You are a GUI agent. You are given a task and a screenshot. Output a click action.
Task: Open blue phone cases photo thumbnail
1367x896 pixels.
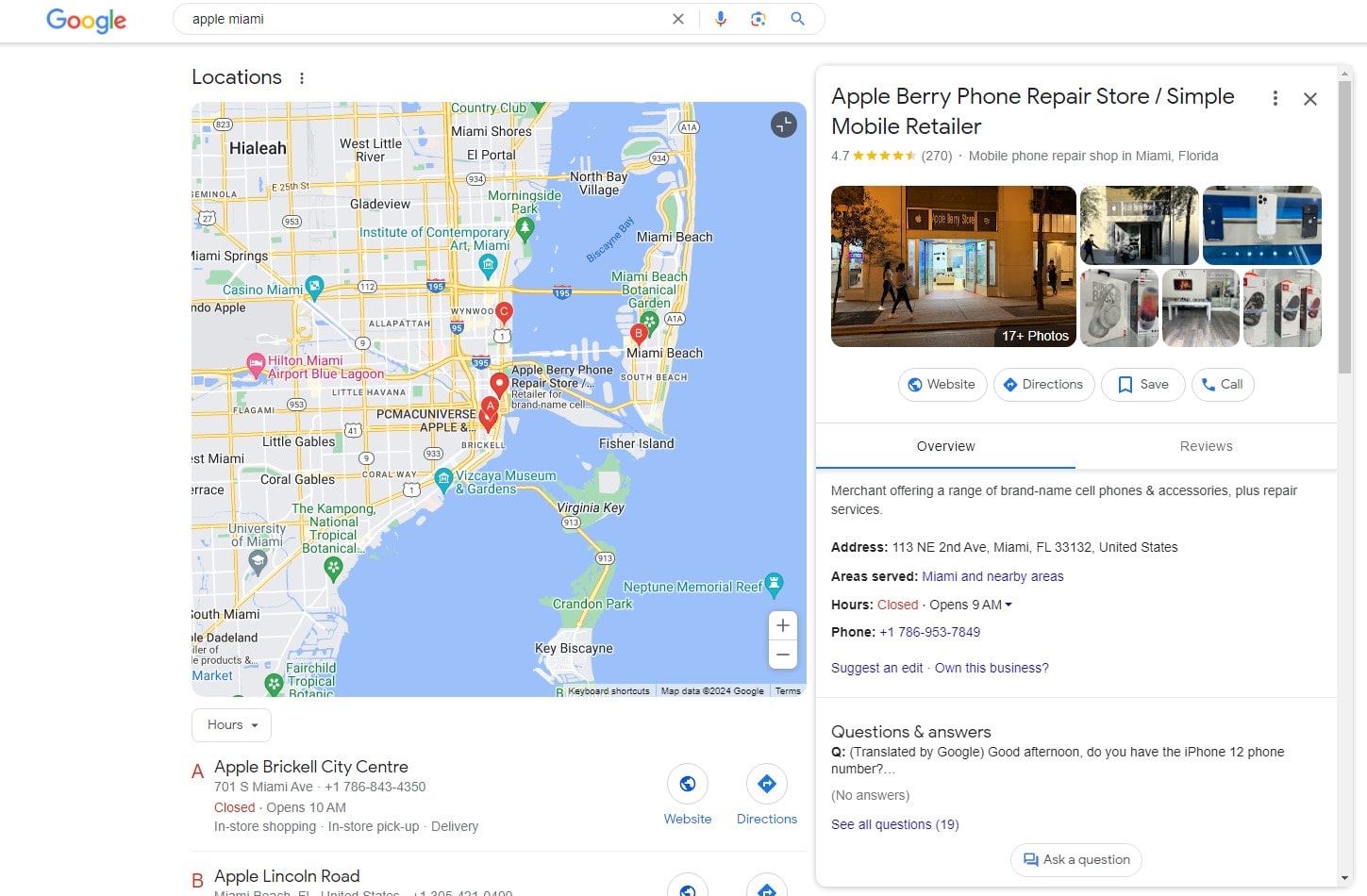coord(1262,225)
